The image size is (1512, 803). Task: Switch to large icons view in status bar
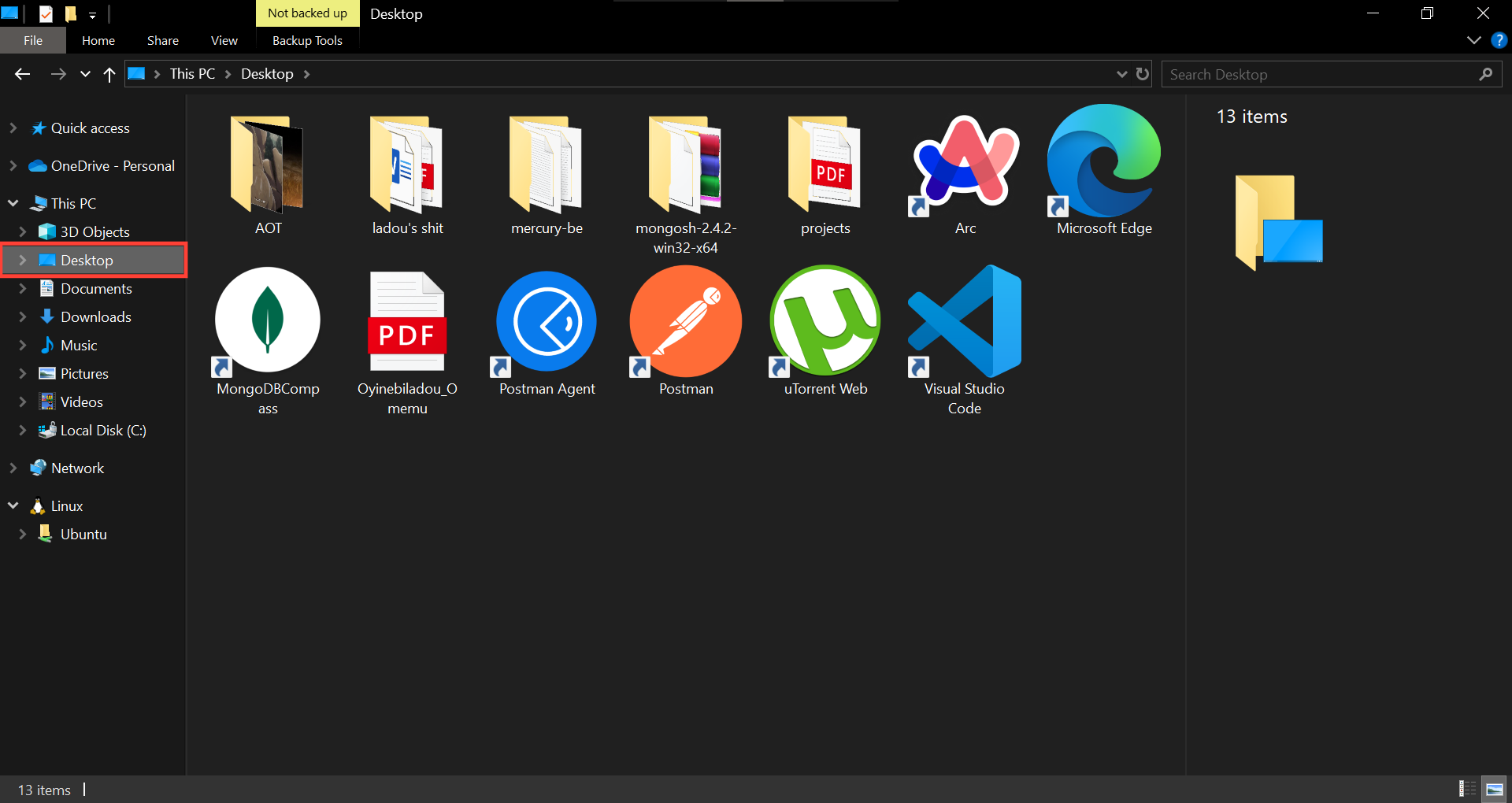1494,789
